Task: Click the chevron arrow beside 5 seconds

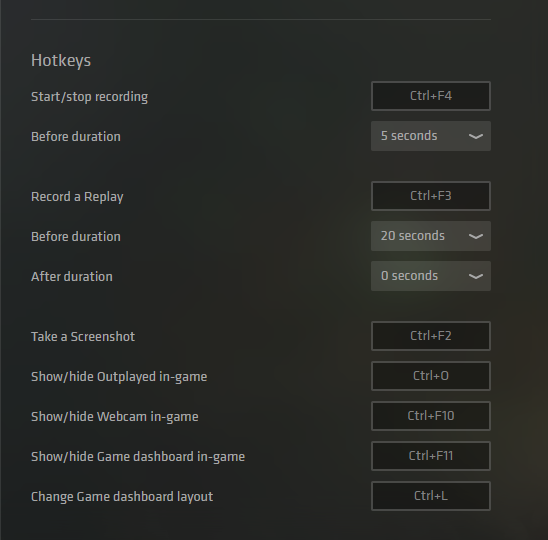Action: [x=475, y=136]
